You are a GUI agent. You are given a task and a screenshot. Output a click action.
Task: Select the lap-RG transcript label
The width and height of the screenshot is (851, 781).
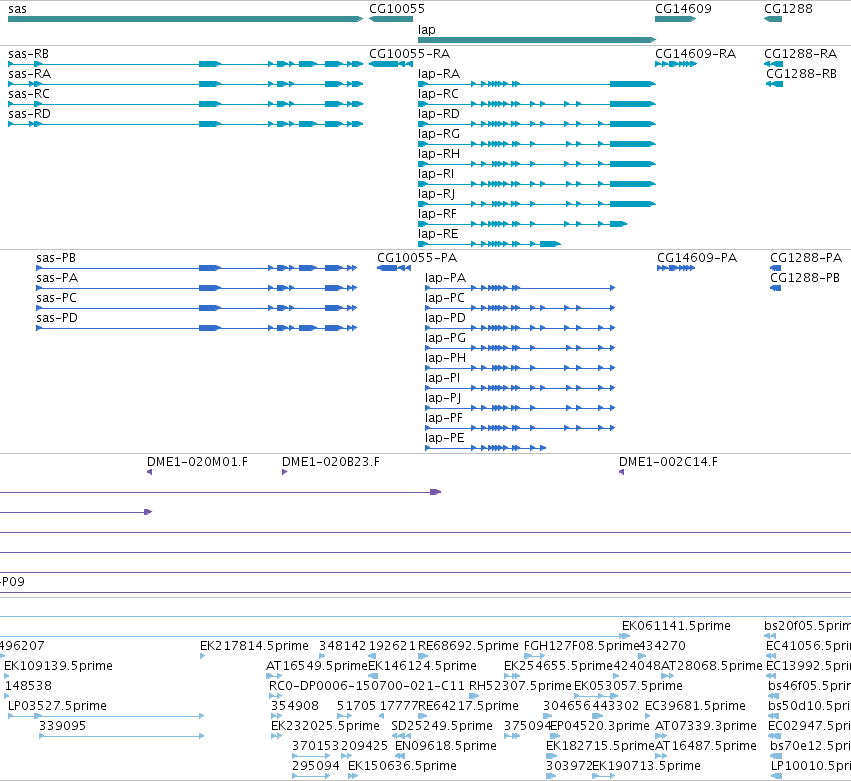coord(439,134)
